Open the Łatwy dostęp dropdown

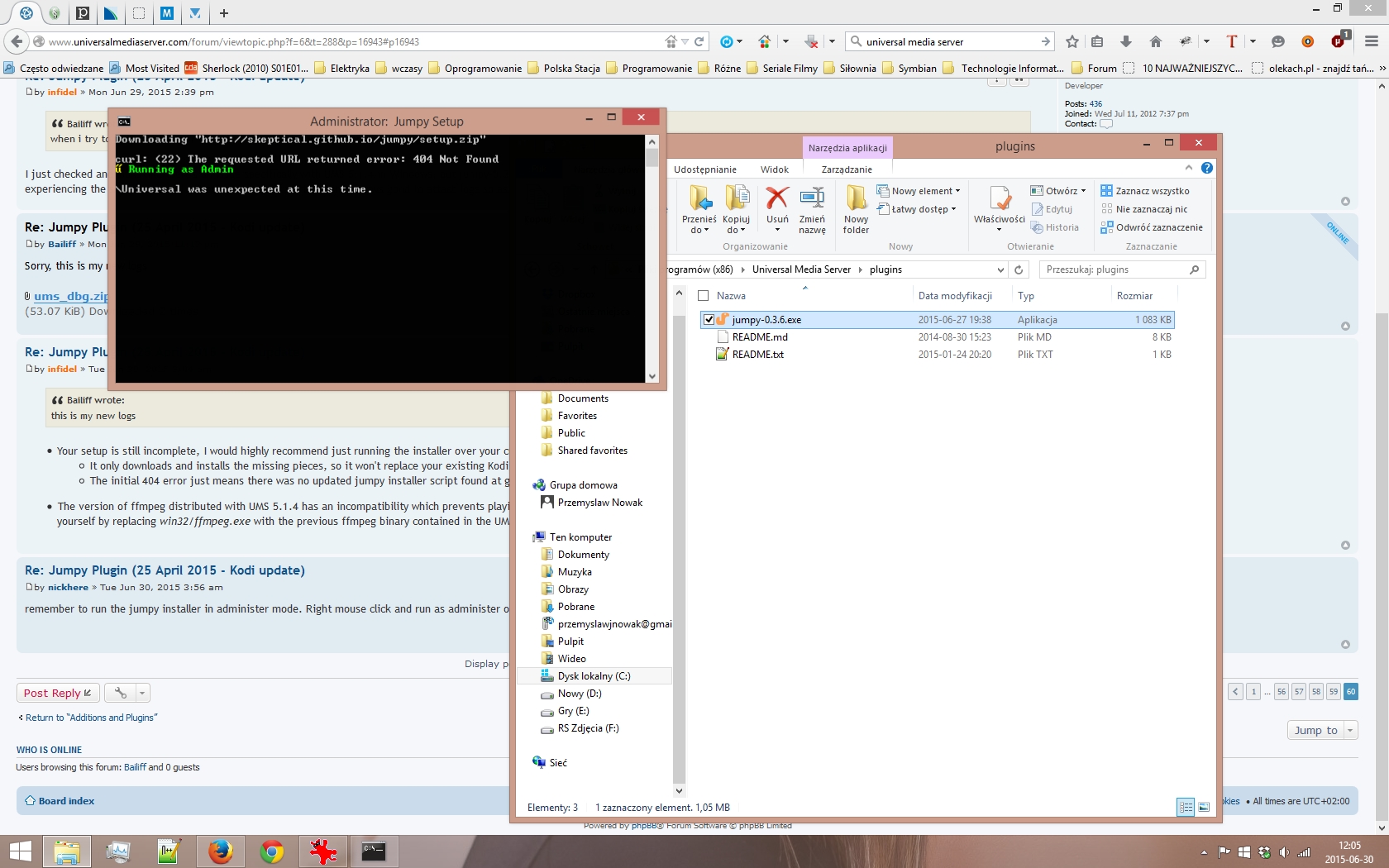(917, 209)
